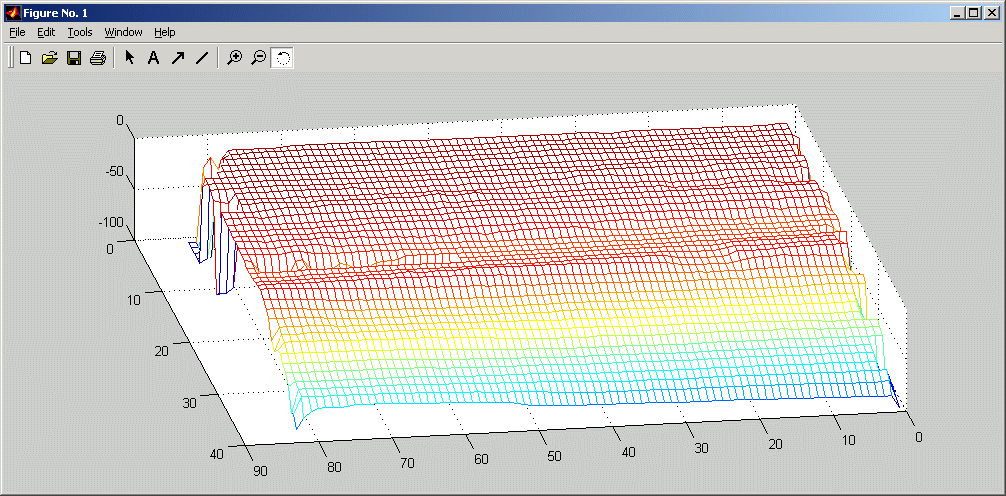
Task: Disable the active Rotate 3D tool
Action: (282, 58)
